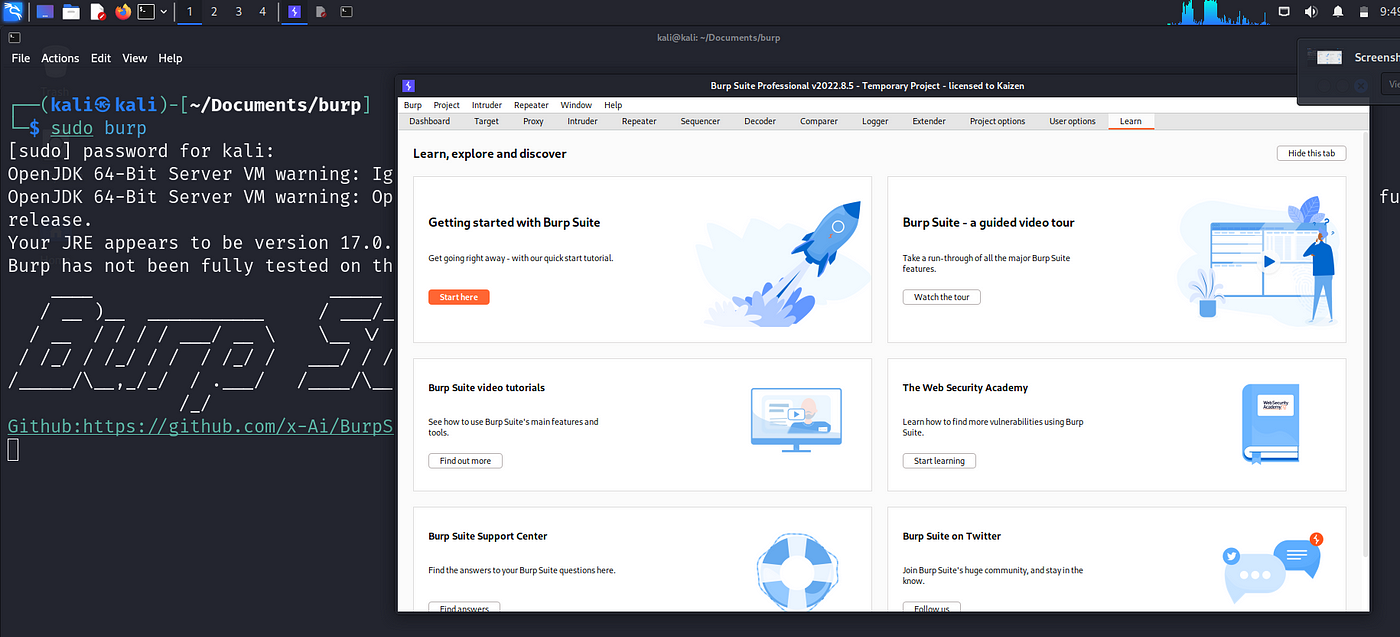
Task: Open the Kali applications menu icon
Action: point(13,12)
